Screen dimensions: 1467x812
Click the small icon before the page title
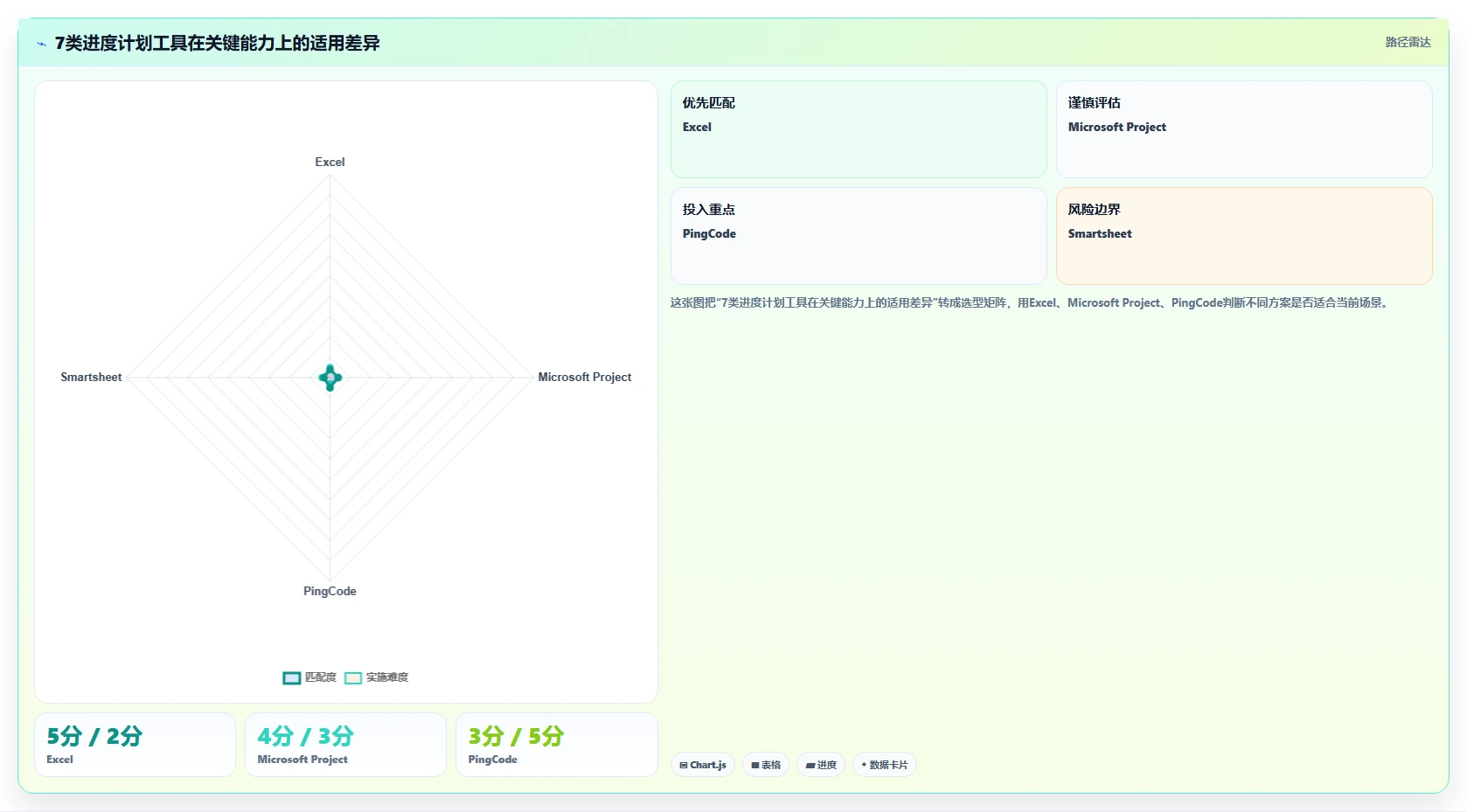41,44
